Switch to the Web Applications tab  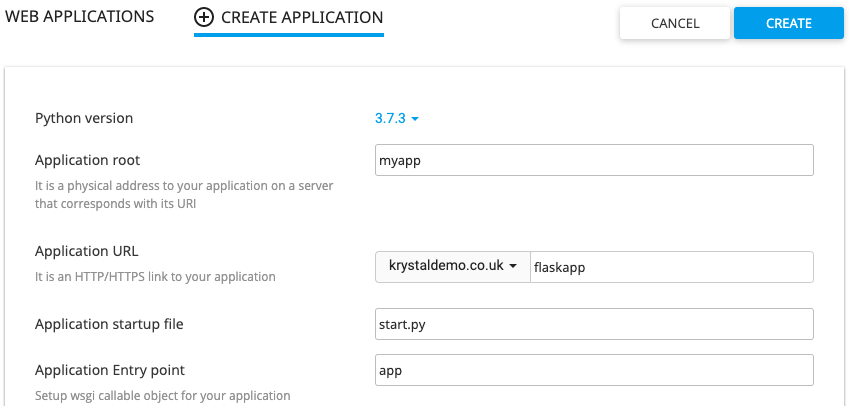(79, 17)
